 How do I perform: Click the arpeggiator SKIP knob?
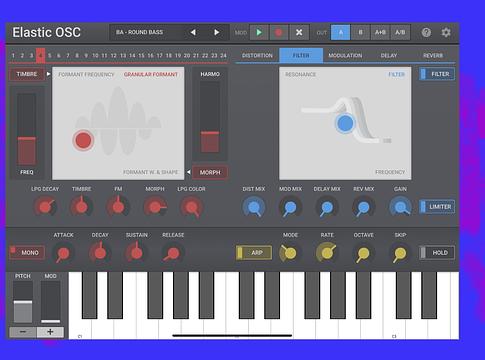pyautogui.click(x=400, y=253)
